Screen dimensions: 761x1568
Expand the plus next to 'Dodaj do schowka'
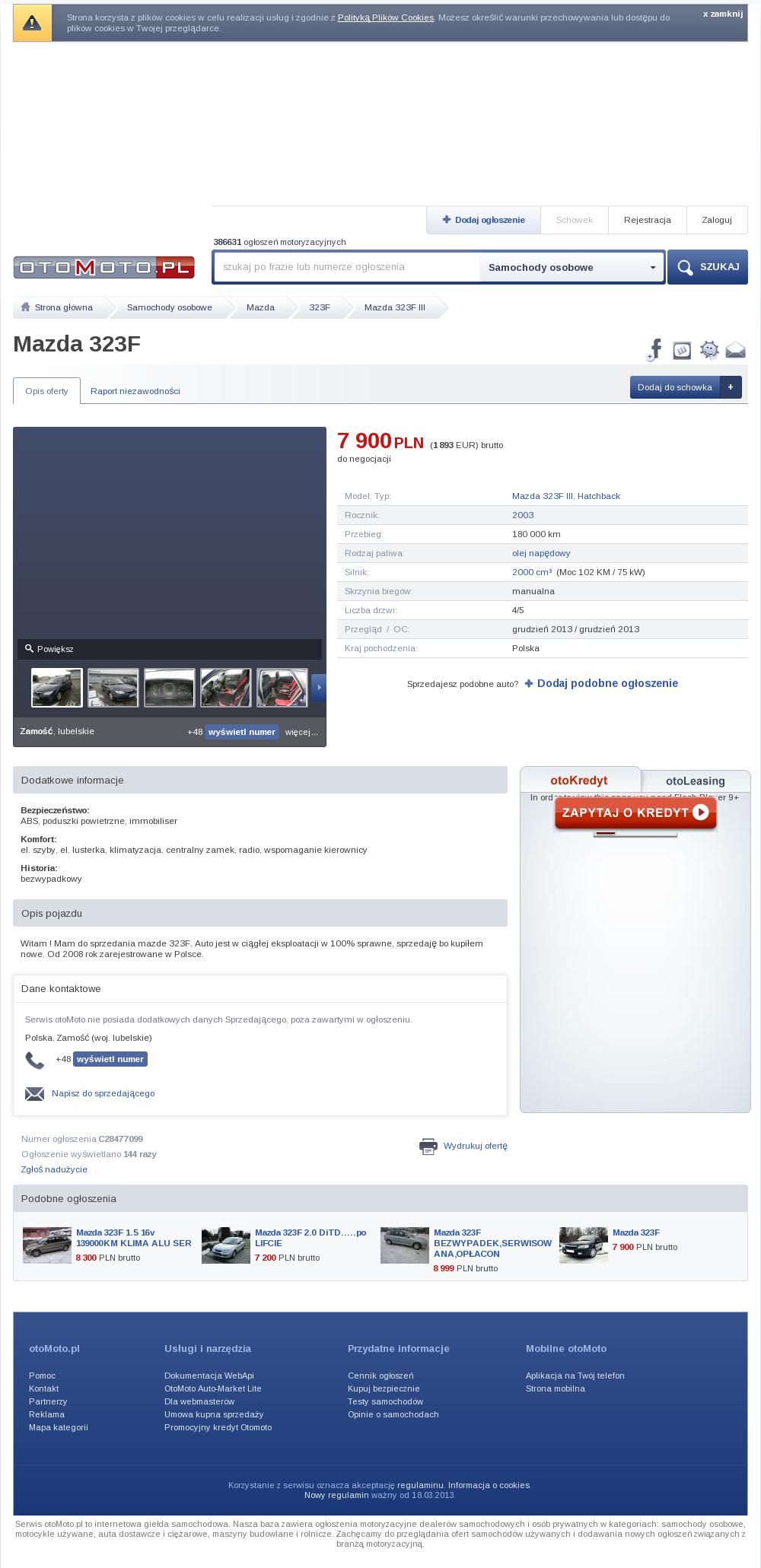click(731, 387)
